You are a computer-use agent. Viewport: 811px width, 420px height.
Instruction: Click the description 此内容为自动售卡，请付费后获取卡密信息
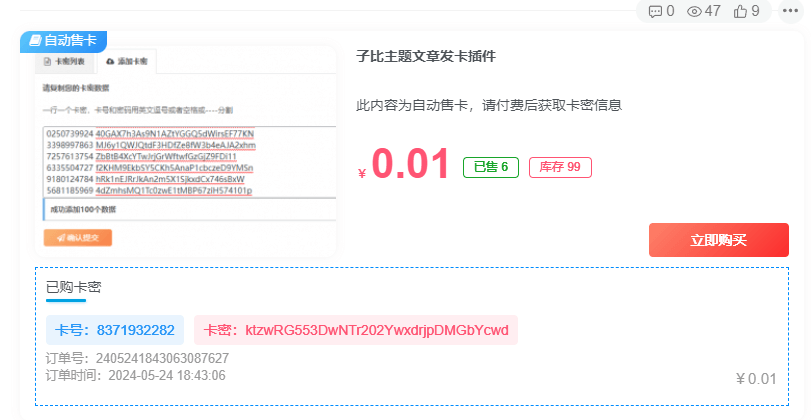point(489,105)
